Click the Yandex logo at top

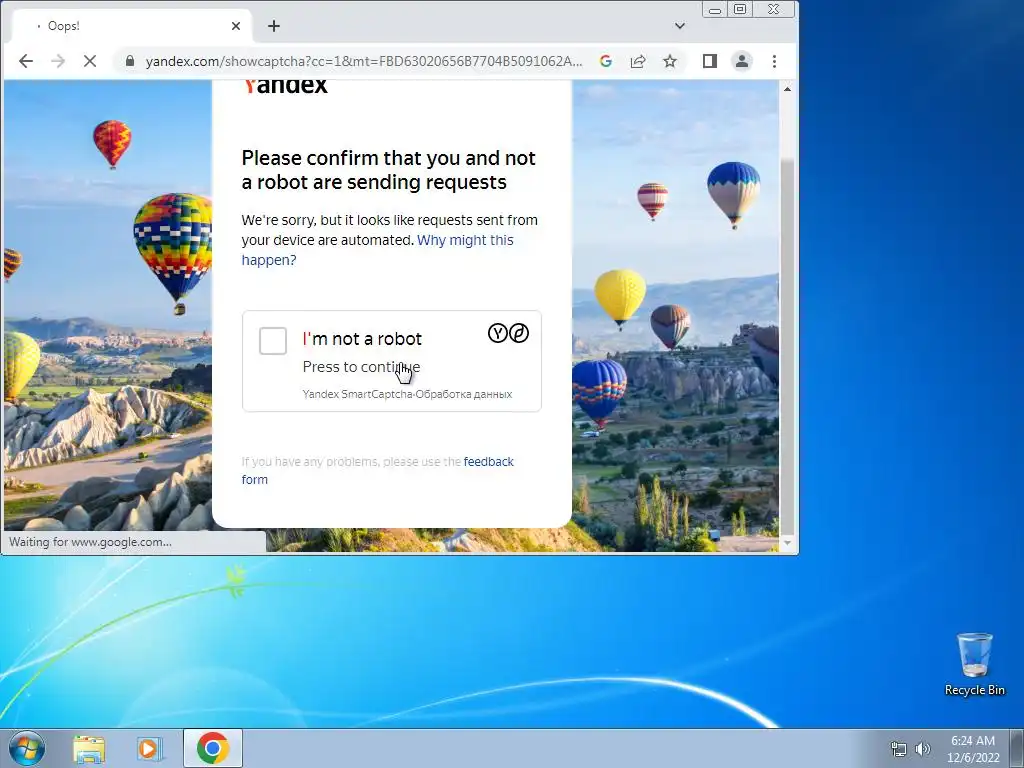tap(285, 86)
